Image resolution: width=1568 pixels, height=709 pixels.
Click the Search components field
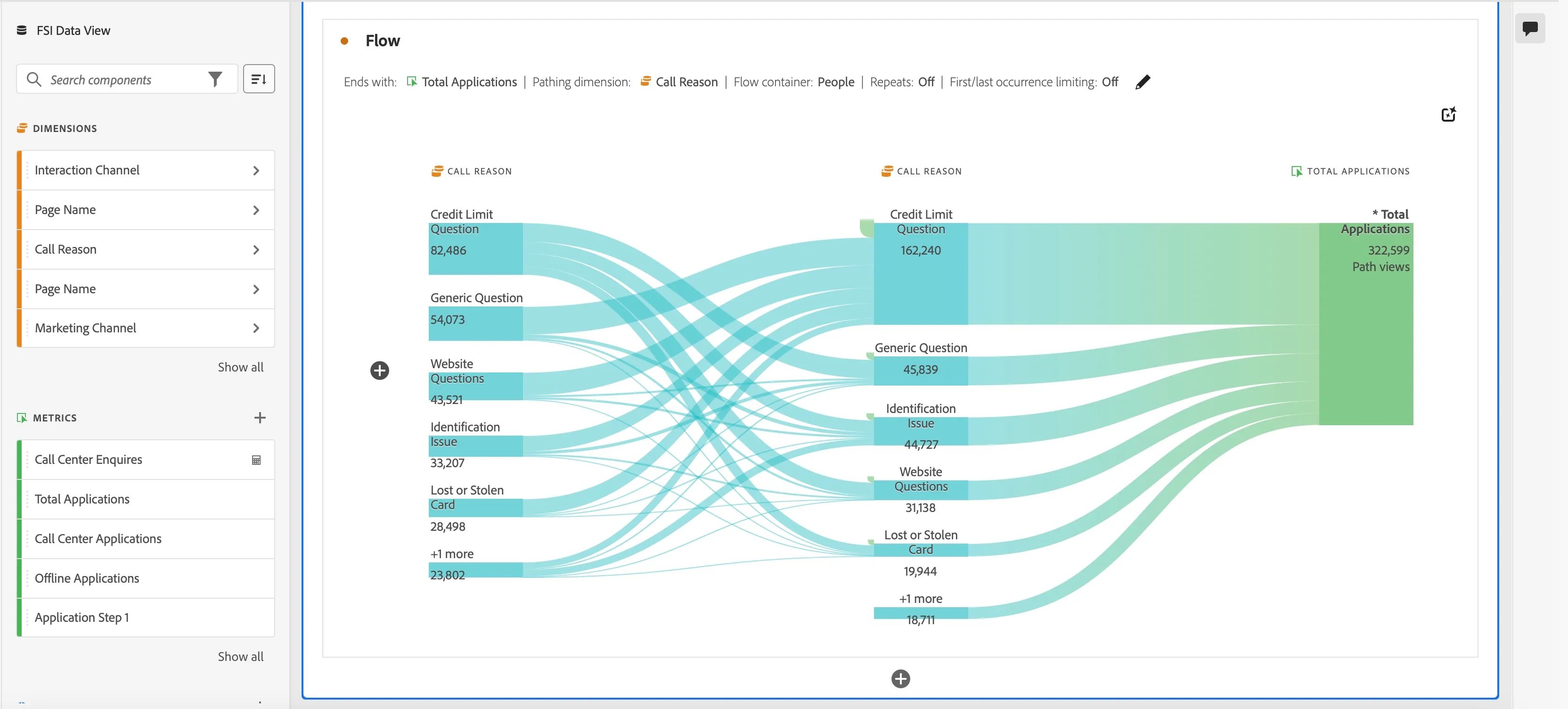point(127,79)
